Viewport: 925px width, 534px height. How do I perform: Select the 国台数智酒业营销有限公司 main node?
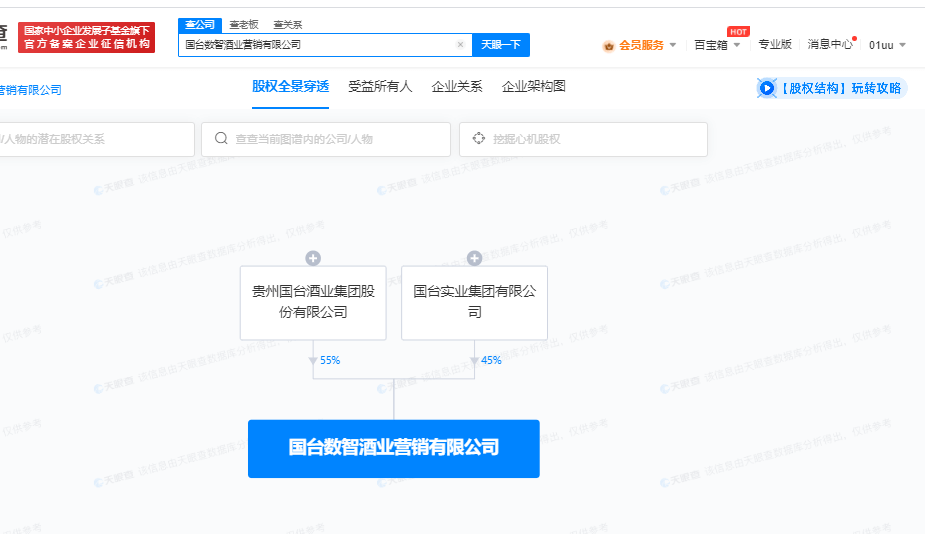pyautogui.click(x=393, y=448)
